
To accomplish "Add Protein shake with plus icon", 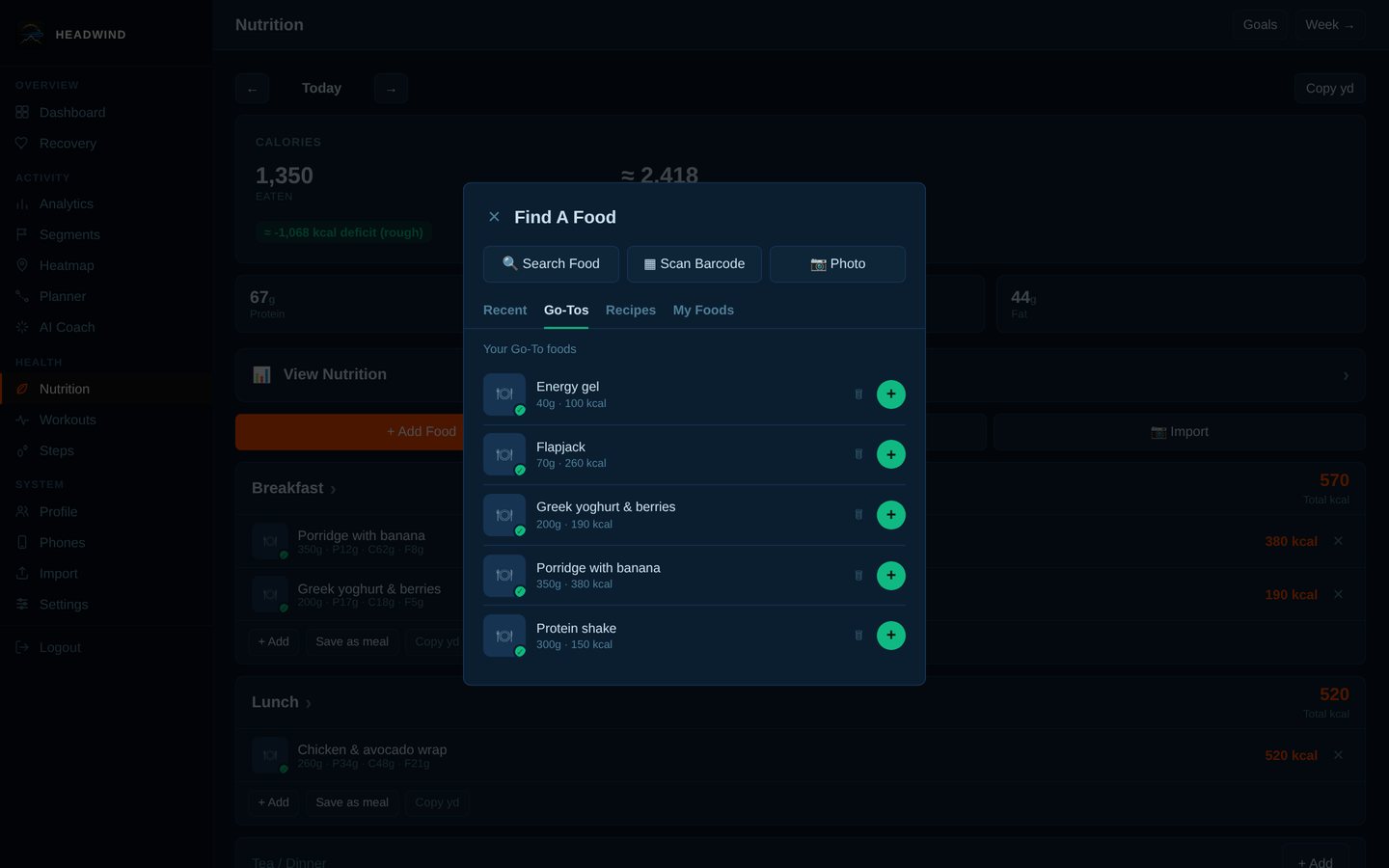I will coord(890,636).
